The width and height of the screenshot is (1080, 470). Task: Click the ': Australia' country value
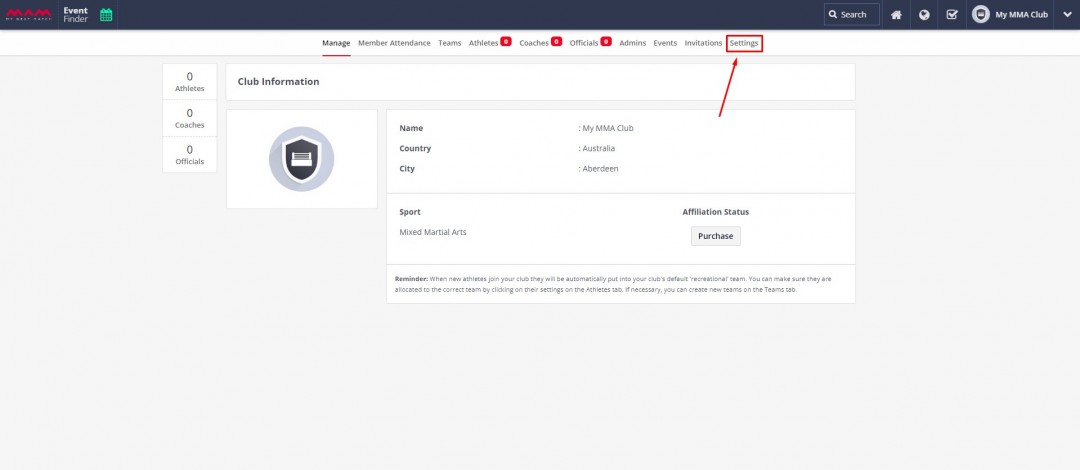point(596,148)
